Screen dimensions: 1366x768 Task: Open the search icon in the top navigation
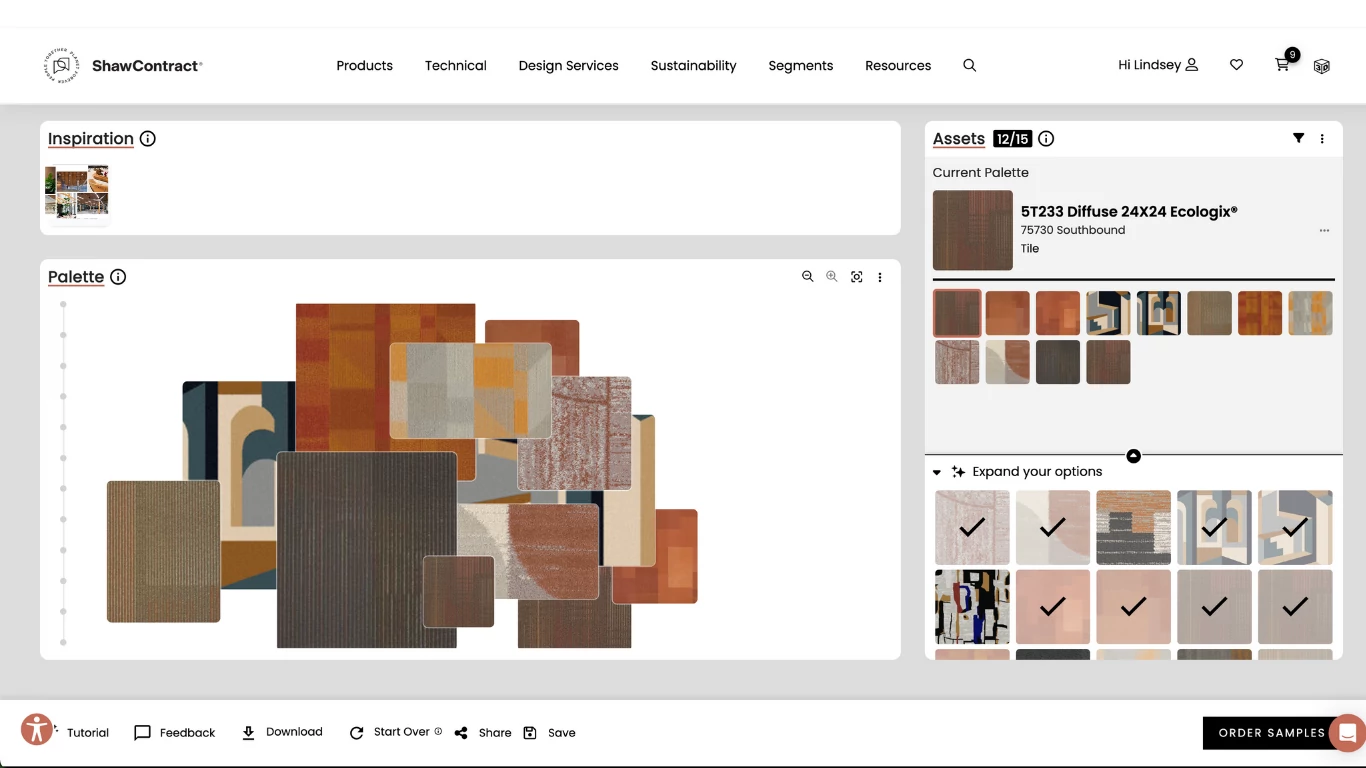pyautogui.click(x=969, y=65)
